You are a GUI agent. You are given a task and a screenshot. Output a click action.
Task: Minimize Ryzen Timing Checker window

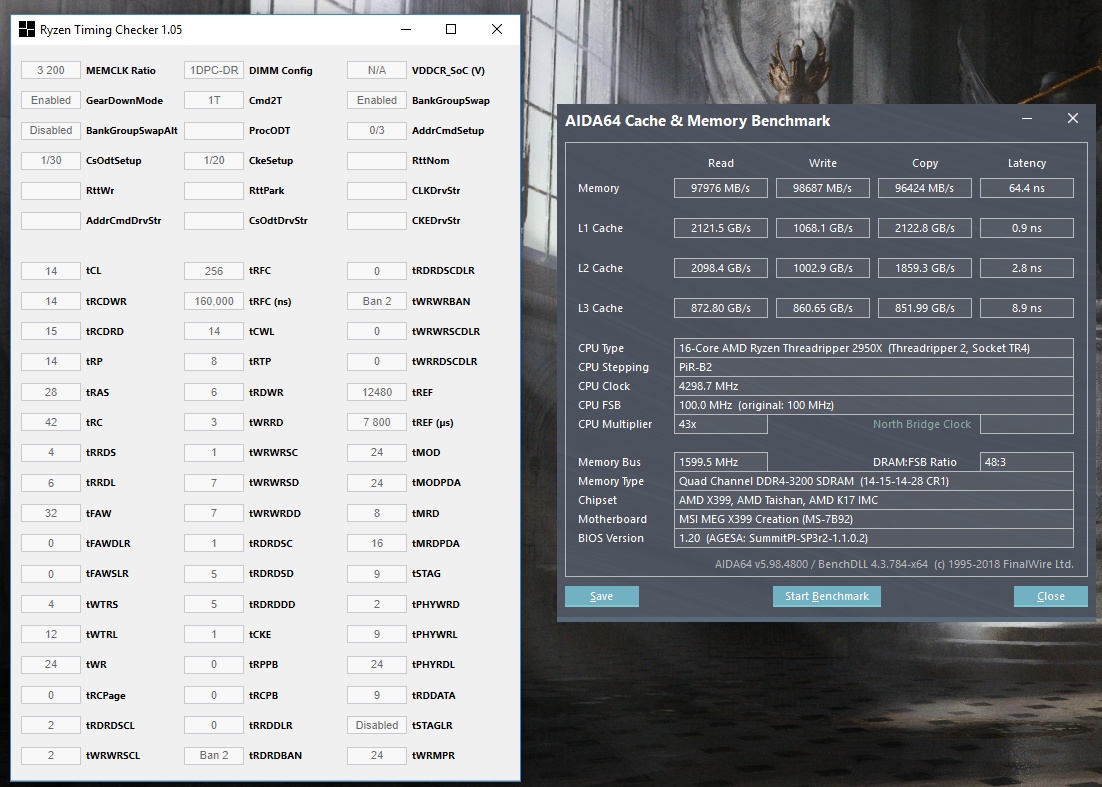point(406,30)
